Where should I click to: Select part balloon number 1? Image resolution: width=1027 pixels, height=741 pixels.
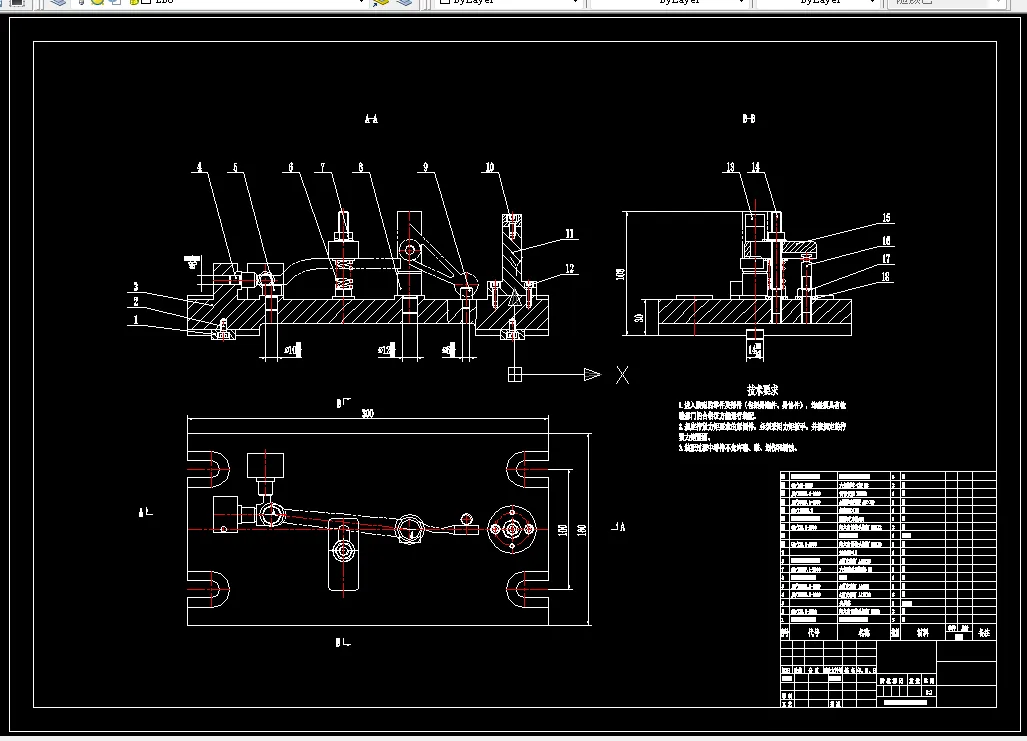coord(136,320)
